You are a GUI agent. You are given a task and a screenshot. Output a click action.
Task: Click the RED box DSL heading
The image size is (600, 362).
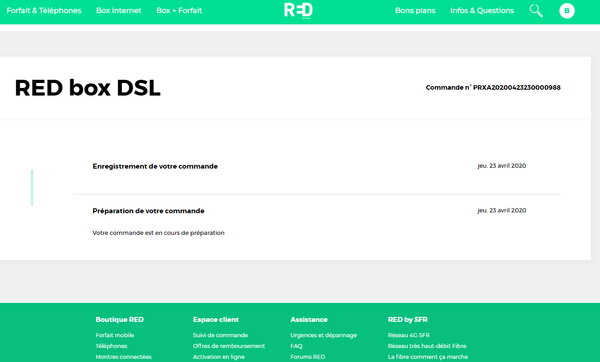[x=88, y=88]
